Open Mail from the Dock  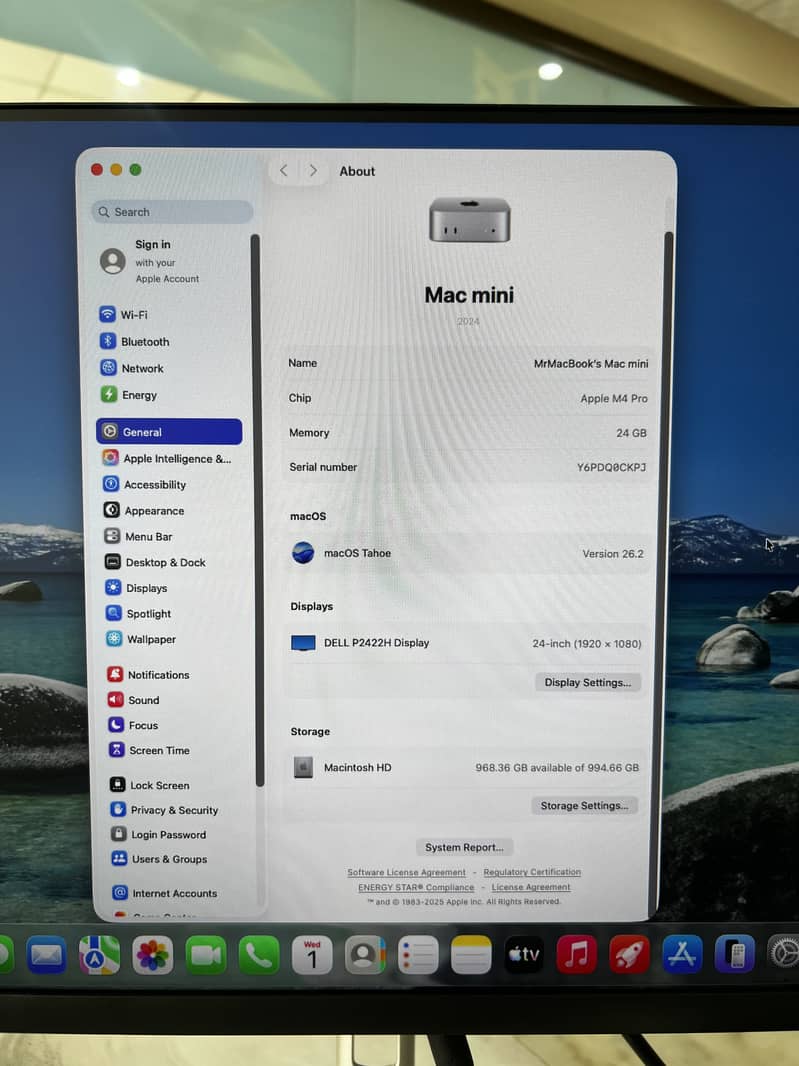(46, 955)
